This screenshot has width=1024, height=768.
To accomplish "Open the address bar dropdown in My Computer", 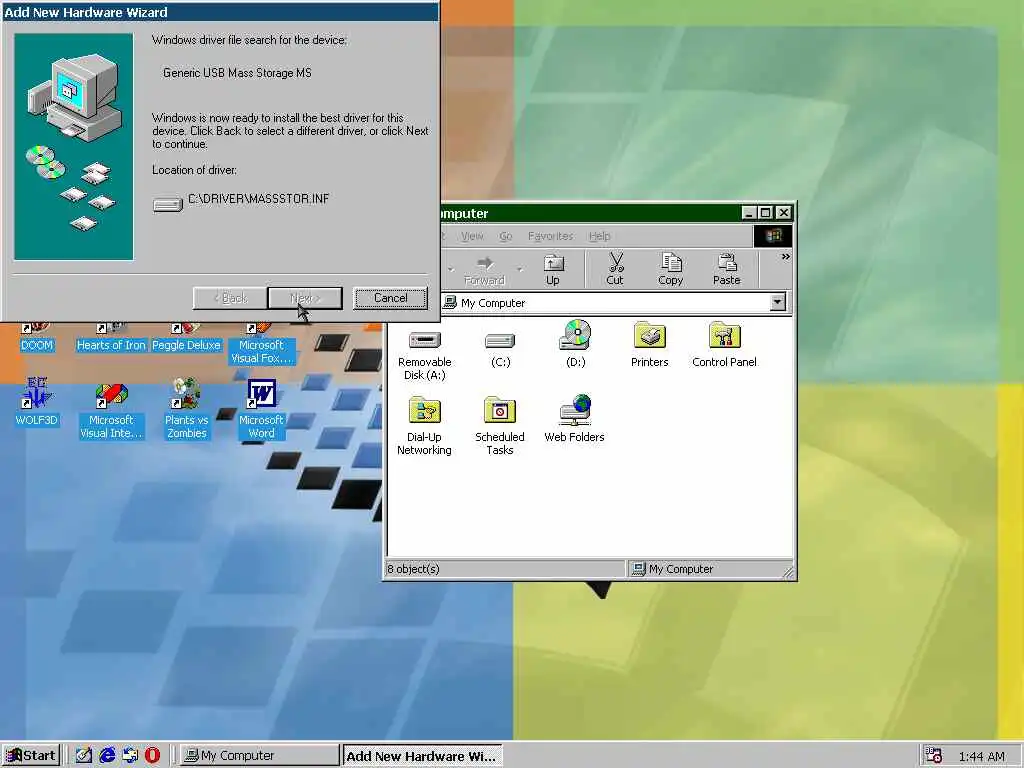I will (777, 302).
